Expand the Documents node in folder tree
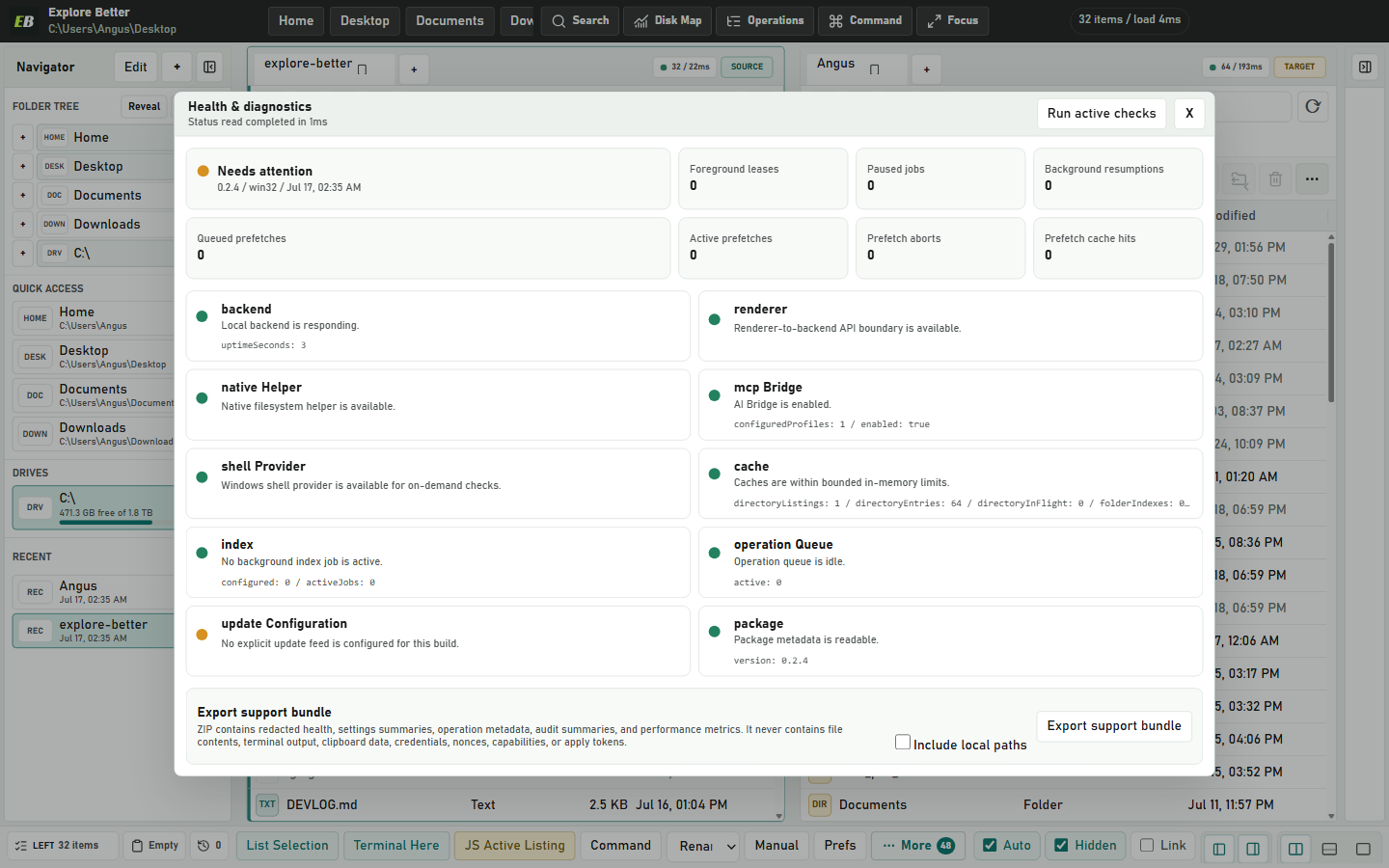 [x=22, y=195]
